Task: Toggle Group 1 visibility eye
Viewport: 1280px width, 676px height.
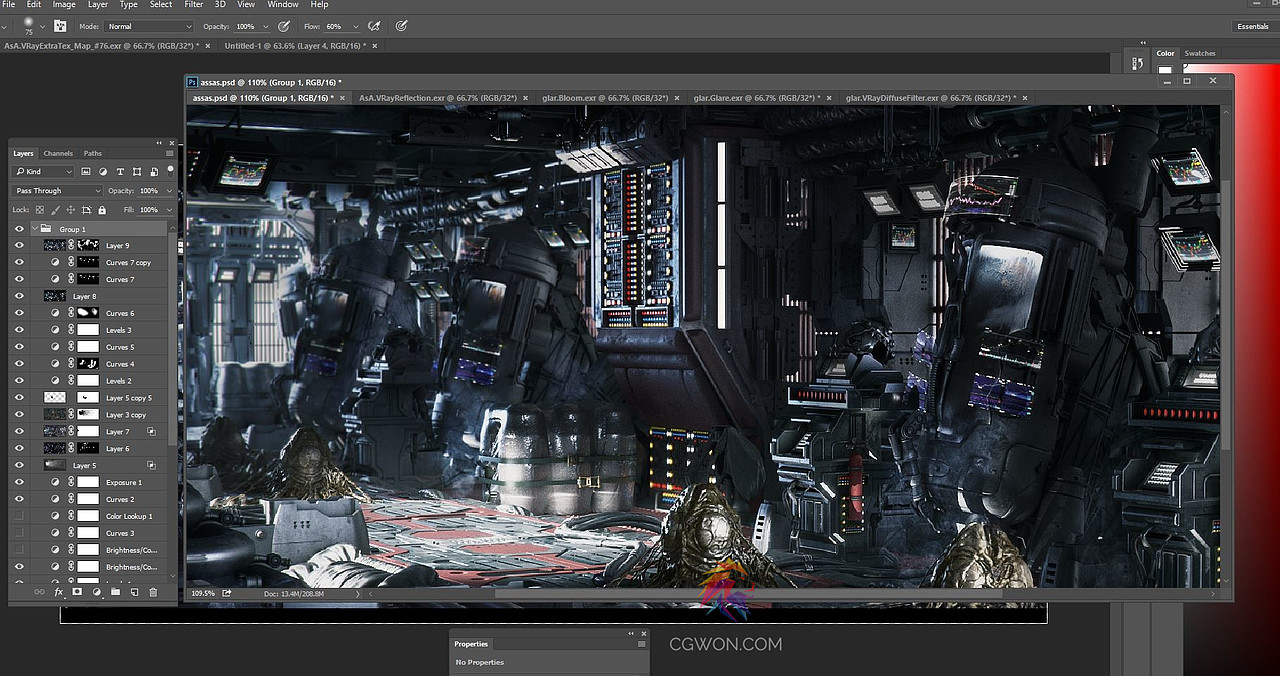Action: pyautogui.click(x=19, y=229)
